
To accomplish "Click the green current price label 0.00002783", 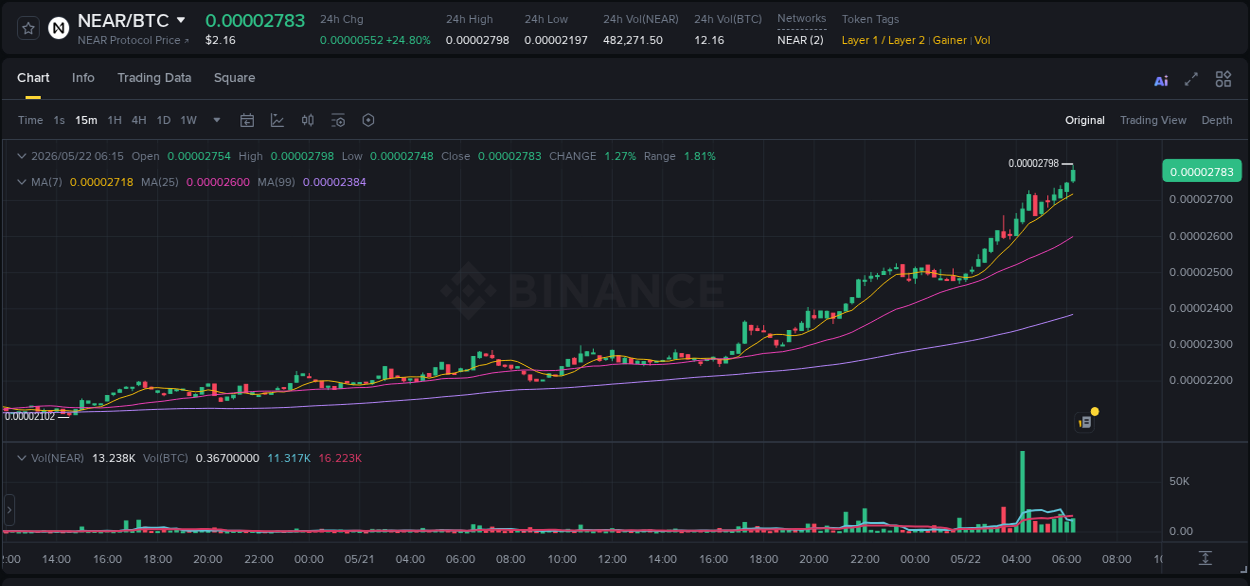I will 1201,171.
